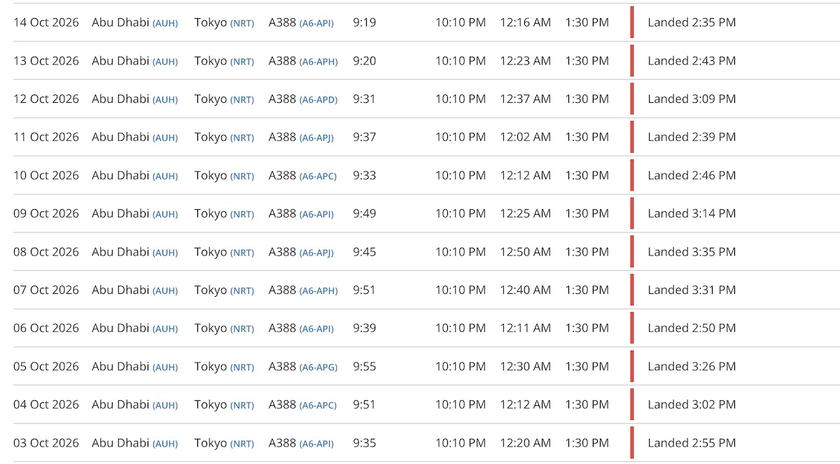Click the AUH airport link in the 10 Oct row
840x464 pixels.
click(x=165, y=176)
